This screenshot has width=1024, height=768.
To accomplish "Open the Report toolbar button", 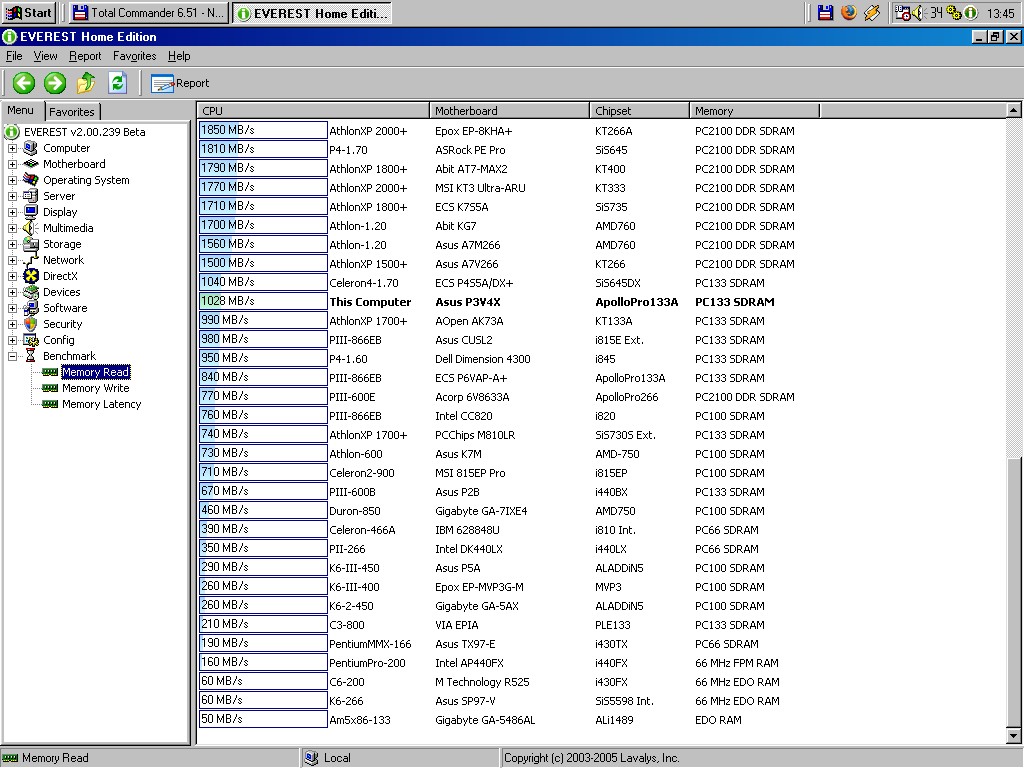I will 180,83.
